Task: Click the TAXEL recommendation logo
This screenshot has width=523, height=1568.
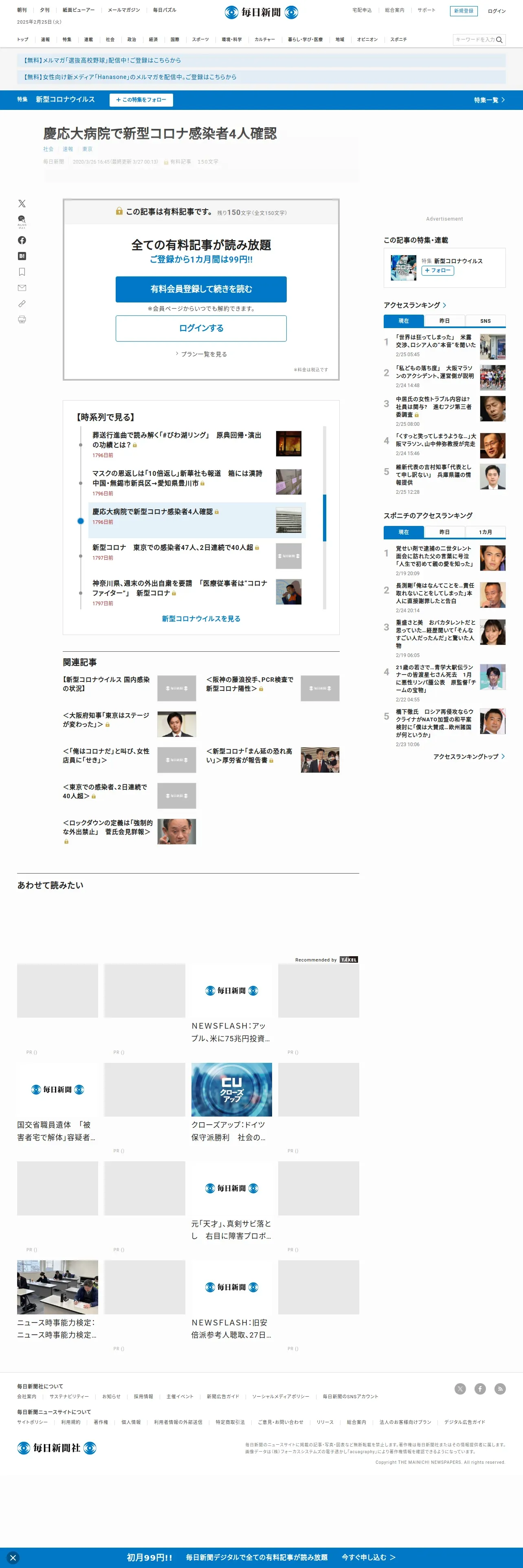Action: point(349,959)
